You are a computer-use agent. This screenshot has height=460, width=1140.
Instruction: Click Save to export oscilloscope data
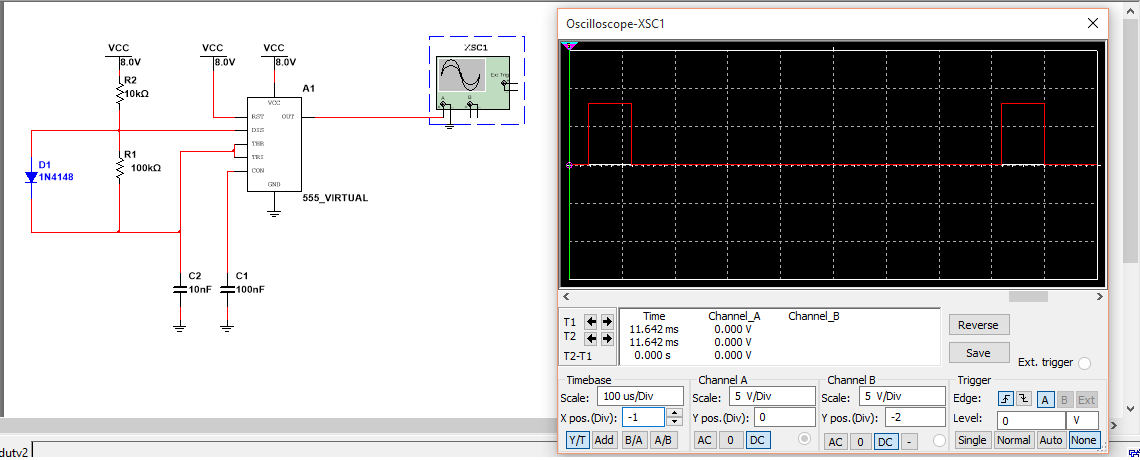tap(978, 352)
